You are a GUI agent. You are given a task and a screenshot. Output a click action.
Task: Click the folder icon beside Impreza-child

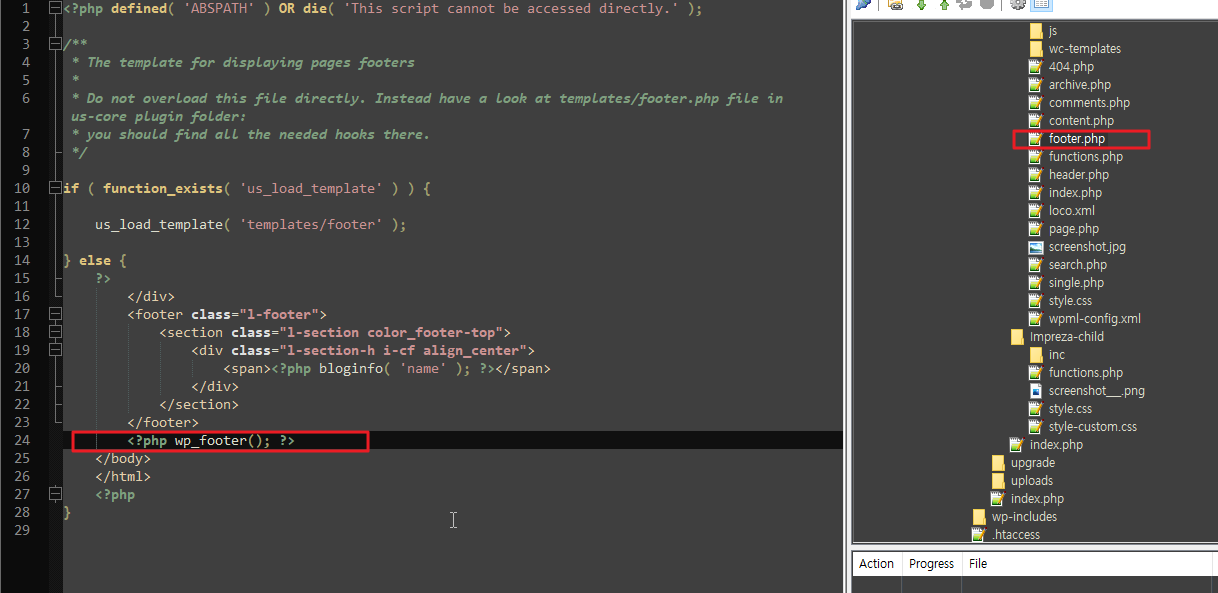(x=1017, y=336)
